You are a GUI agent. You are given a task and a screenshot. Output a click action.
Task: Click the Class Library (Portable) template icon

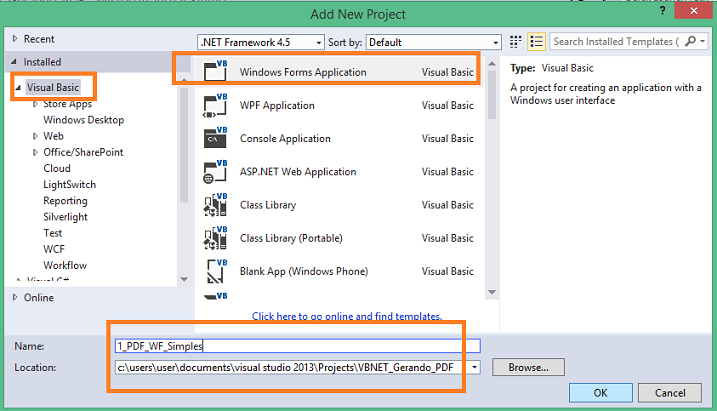[215, 238]
